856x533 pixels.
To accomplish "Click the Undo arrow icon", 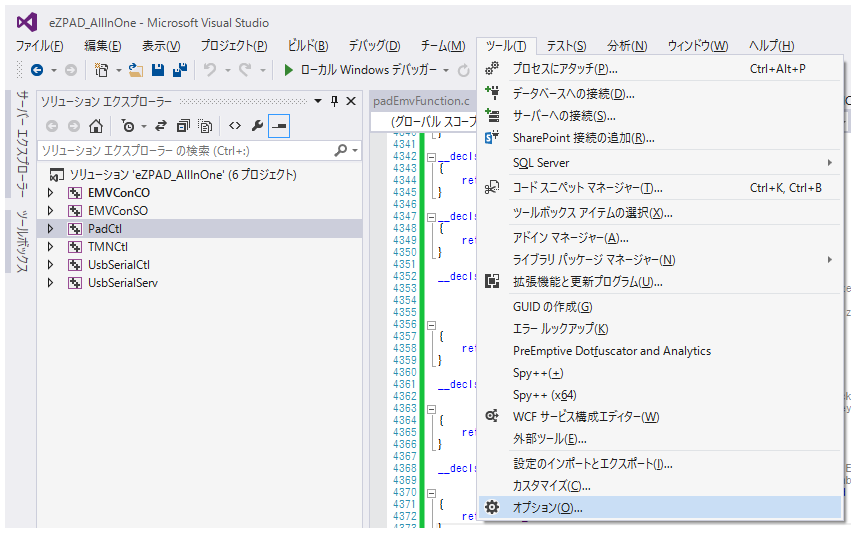I will [x=210, y=70].
